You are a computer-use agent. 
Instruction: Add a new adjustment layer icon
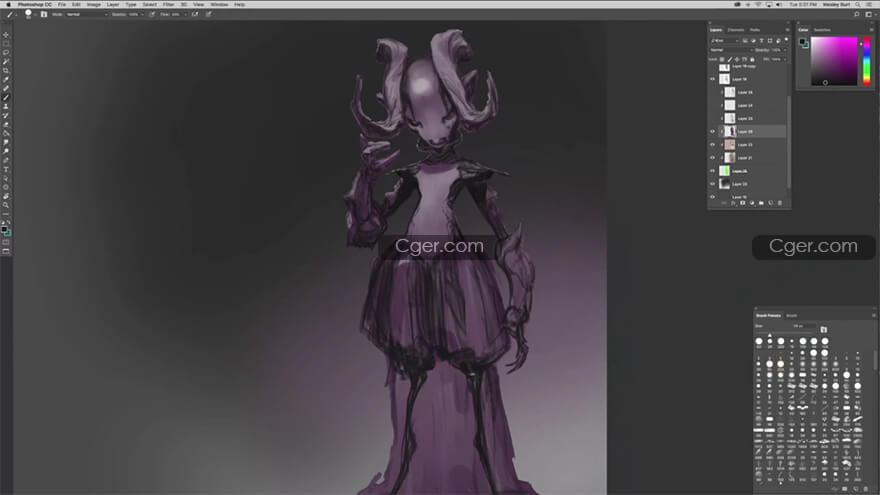tap(752, 203)
